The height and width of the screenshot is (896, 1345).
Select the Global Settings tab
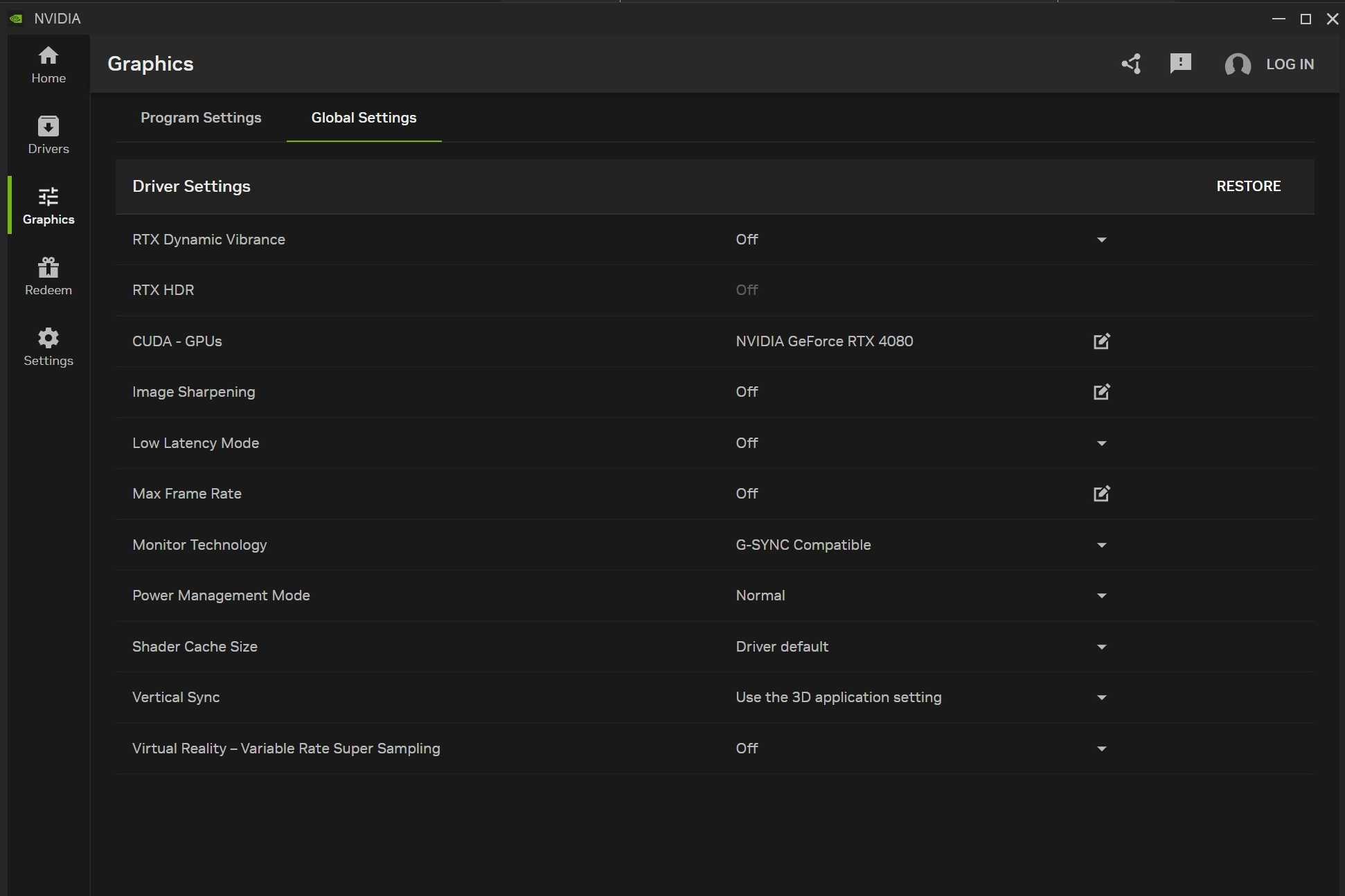click(364, 118)
